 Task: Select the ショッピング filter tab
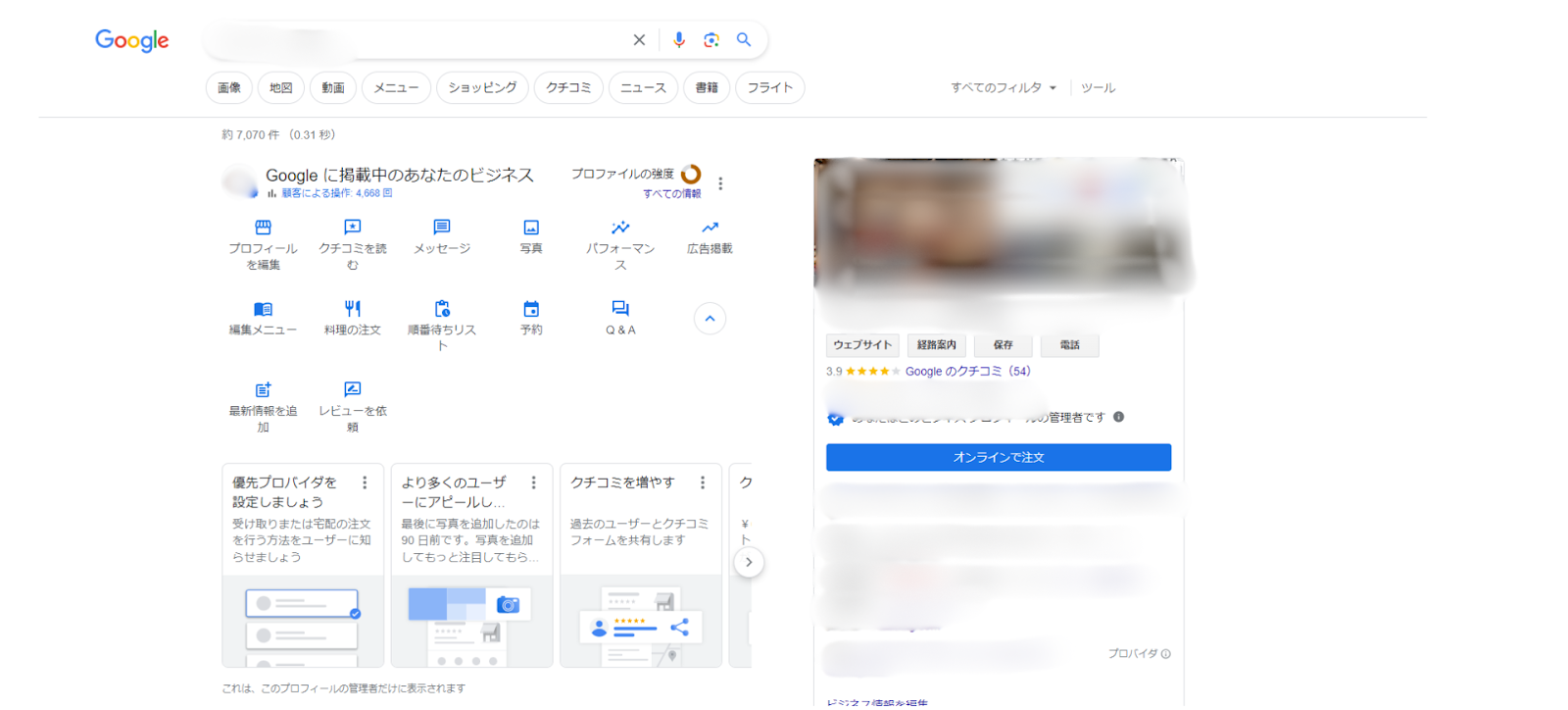click(482, 88)
